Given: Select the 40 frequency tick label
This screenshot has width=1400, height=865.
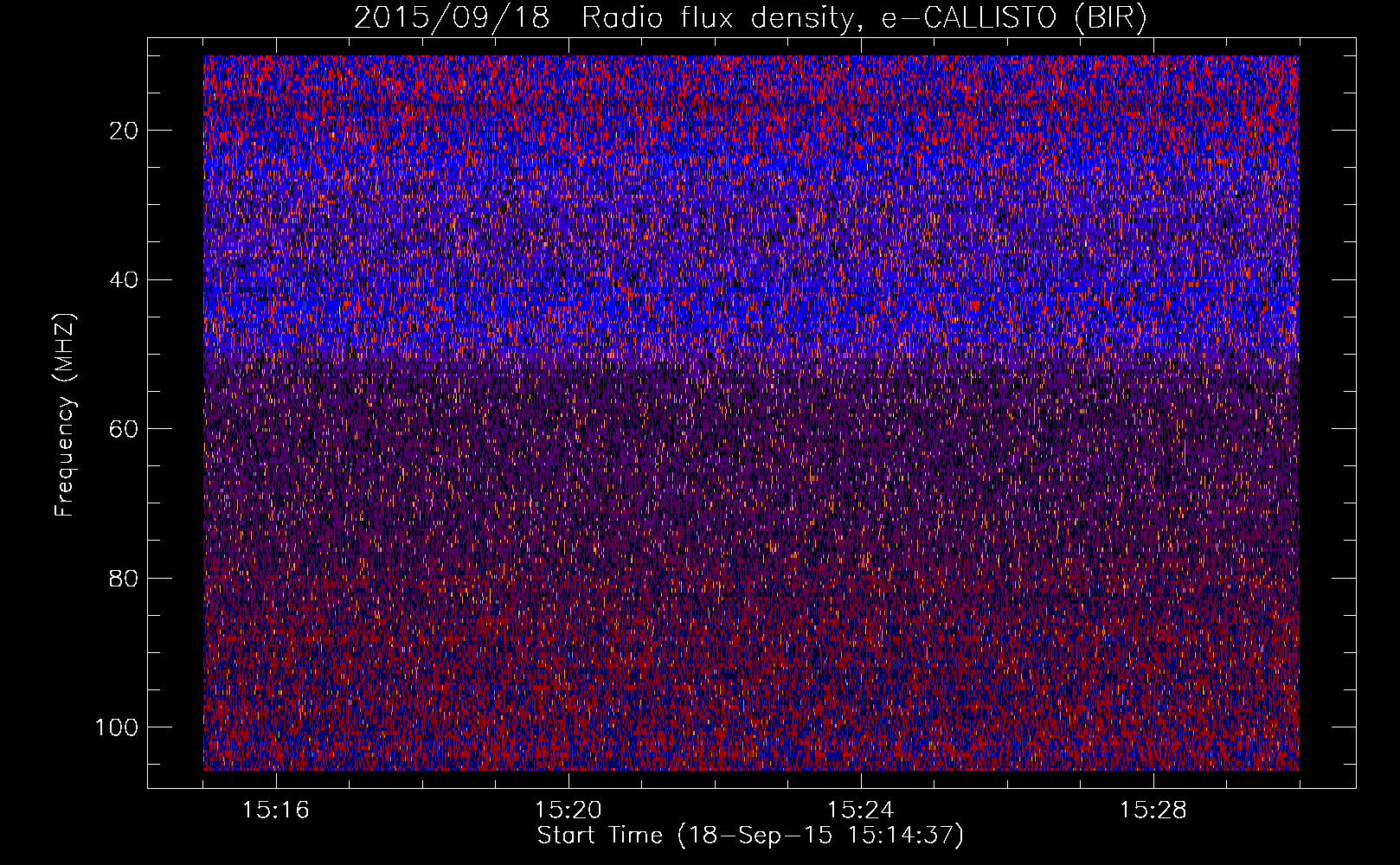Looking at the screenshot, I should click(125, 280).
